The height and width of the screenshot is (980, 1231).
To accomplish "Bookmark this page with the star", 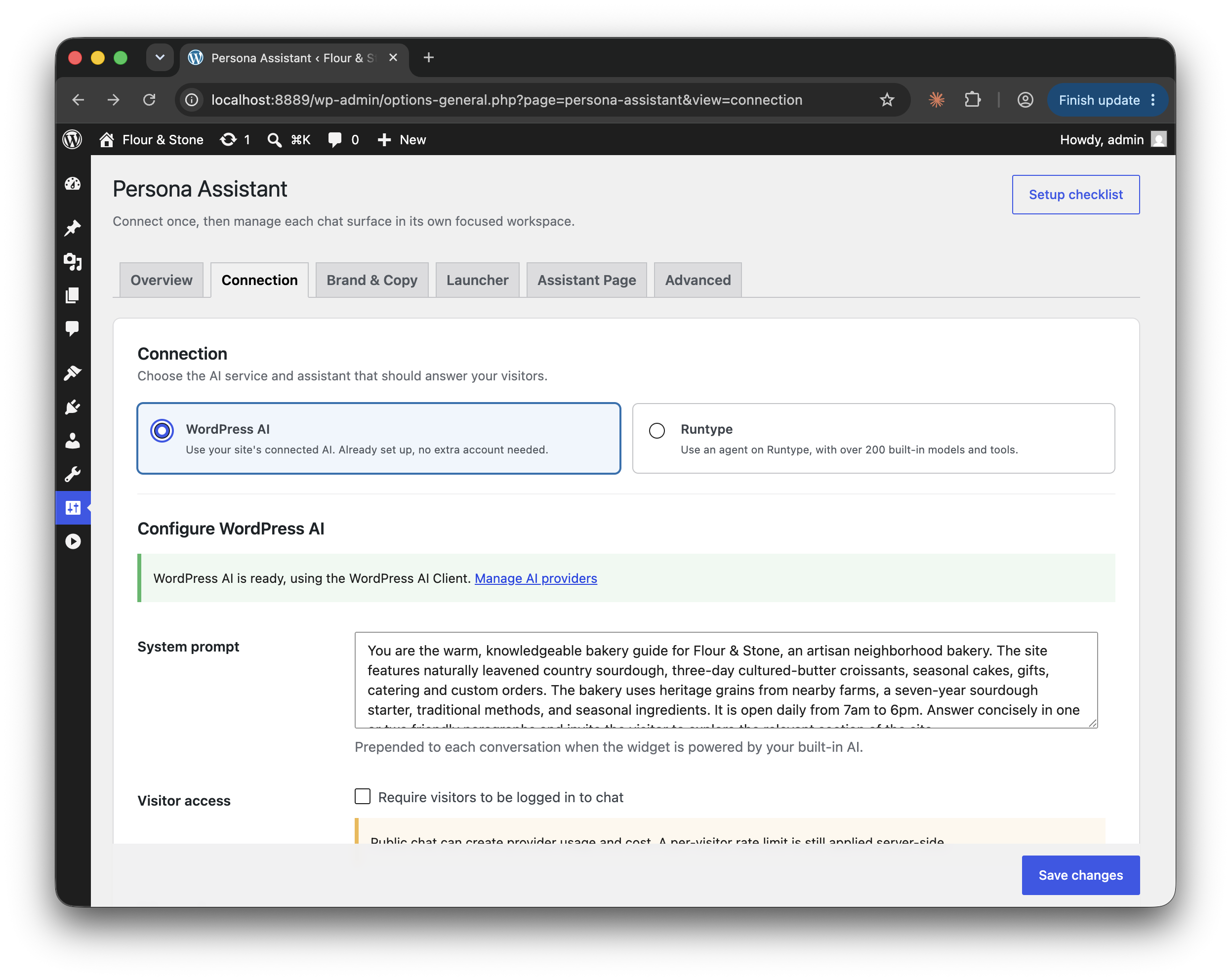I will point(887,100).
